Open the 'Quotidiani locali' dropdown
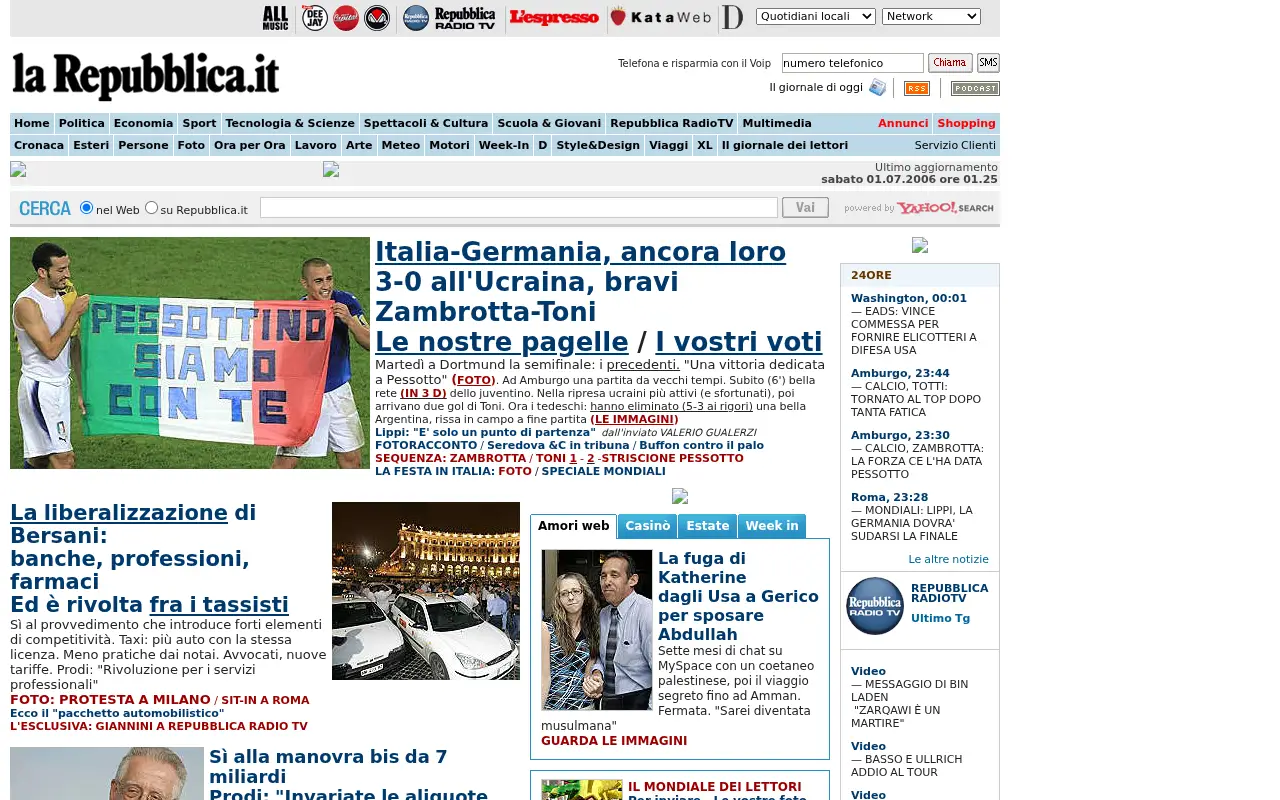The image size is (1280, 800). (816, 16)
